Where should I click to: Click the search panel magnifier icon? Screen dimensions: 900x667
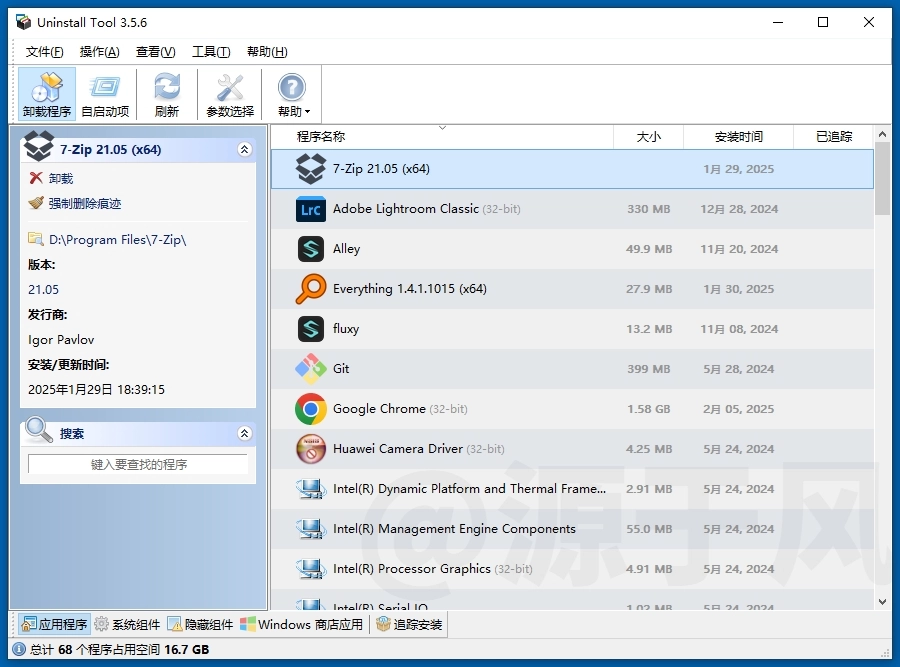coord(38,429)
